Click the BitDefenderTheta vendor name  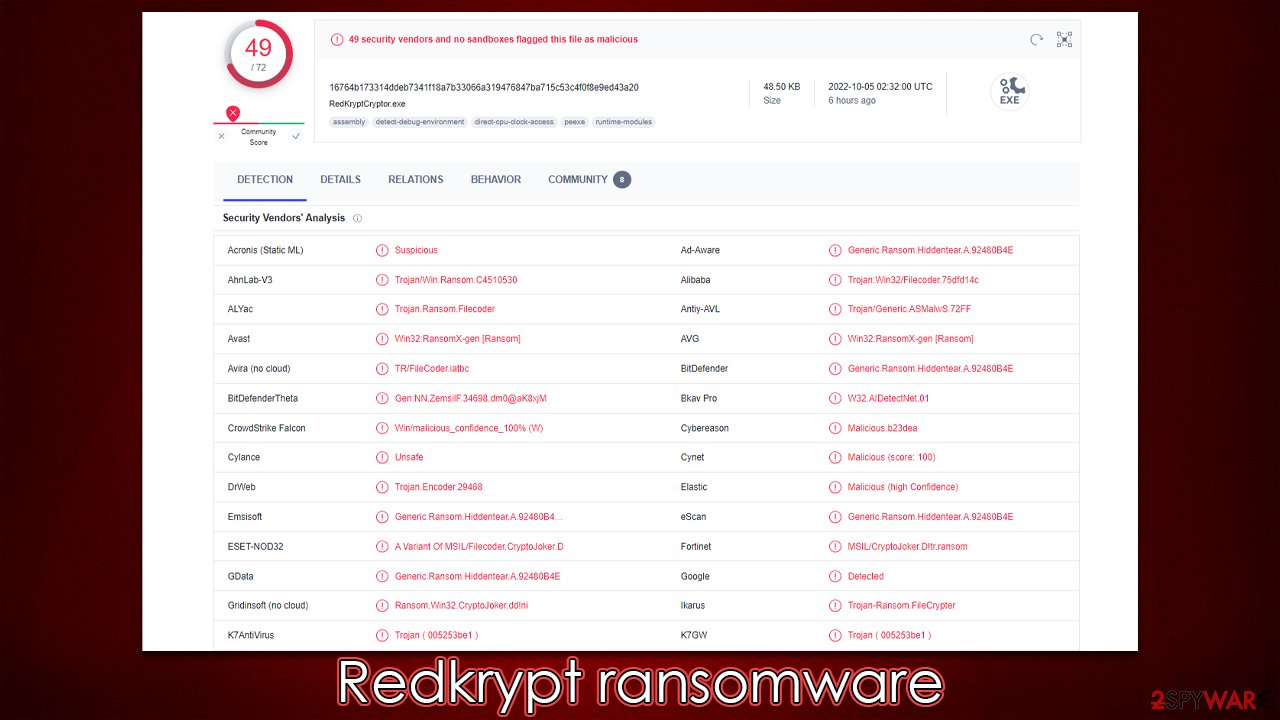coord(262,398)
